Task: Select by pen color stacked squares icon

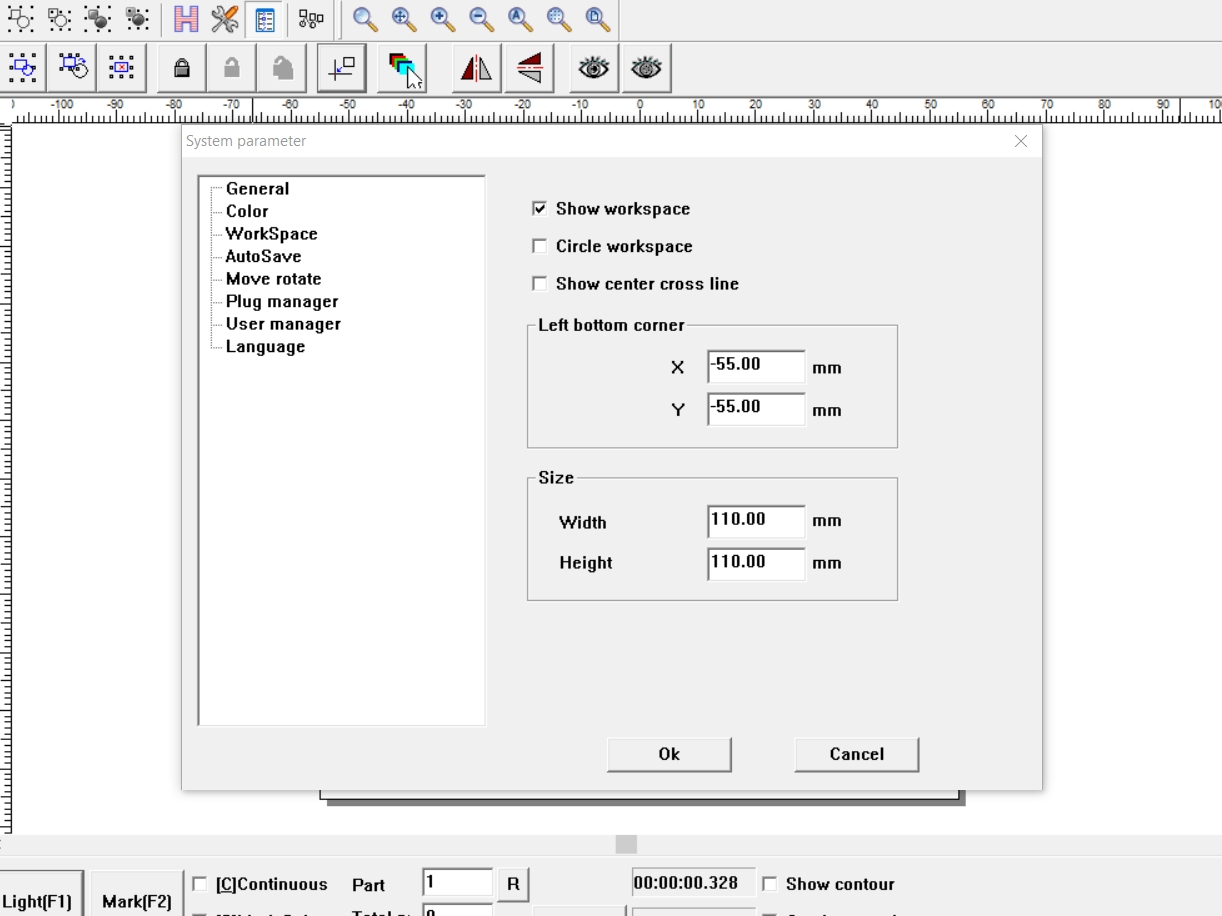Action: click(x=402, y=68)
